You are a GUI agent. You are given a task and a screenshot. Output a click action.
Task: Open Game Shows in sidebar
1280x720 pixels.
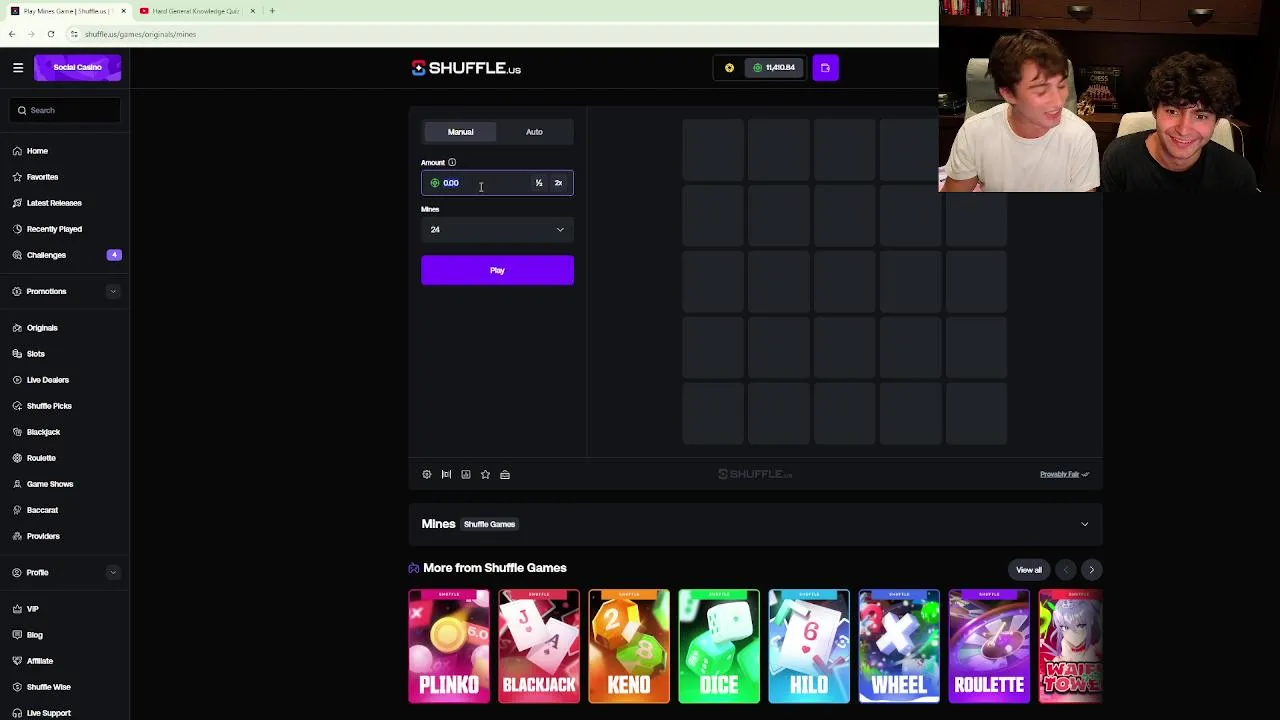coord(50,484)
